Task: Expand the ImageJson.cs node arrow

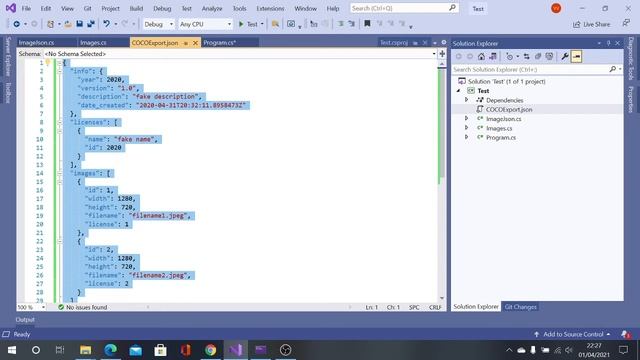Action: click(x=467, y=118)
